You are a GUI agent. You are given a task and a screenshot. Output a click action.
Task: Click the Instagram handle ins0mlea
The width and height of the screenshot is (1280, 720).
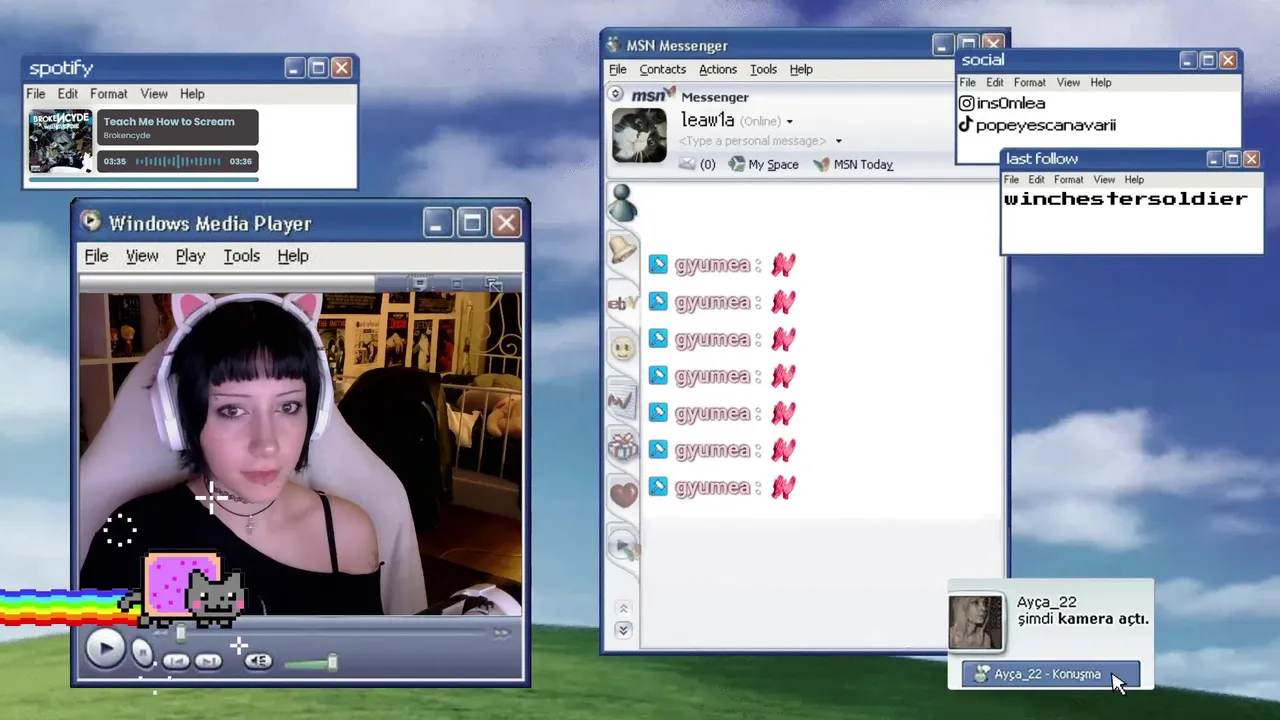[1011, 103]
